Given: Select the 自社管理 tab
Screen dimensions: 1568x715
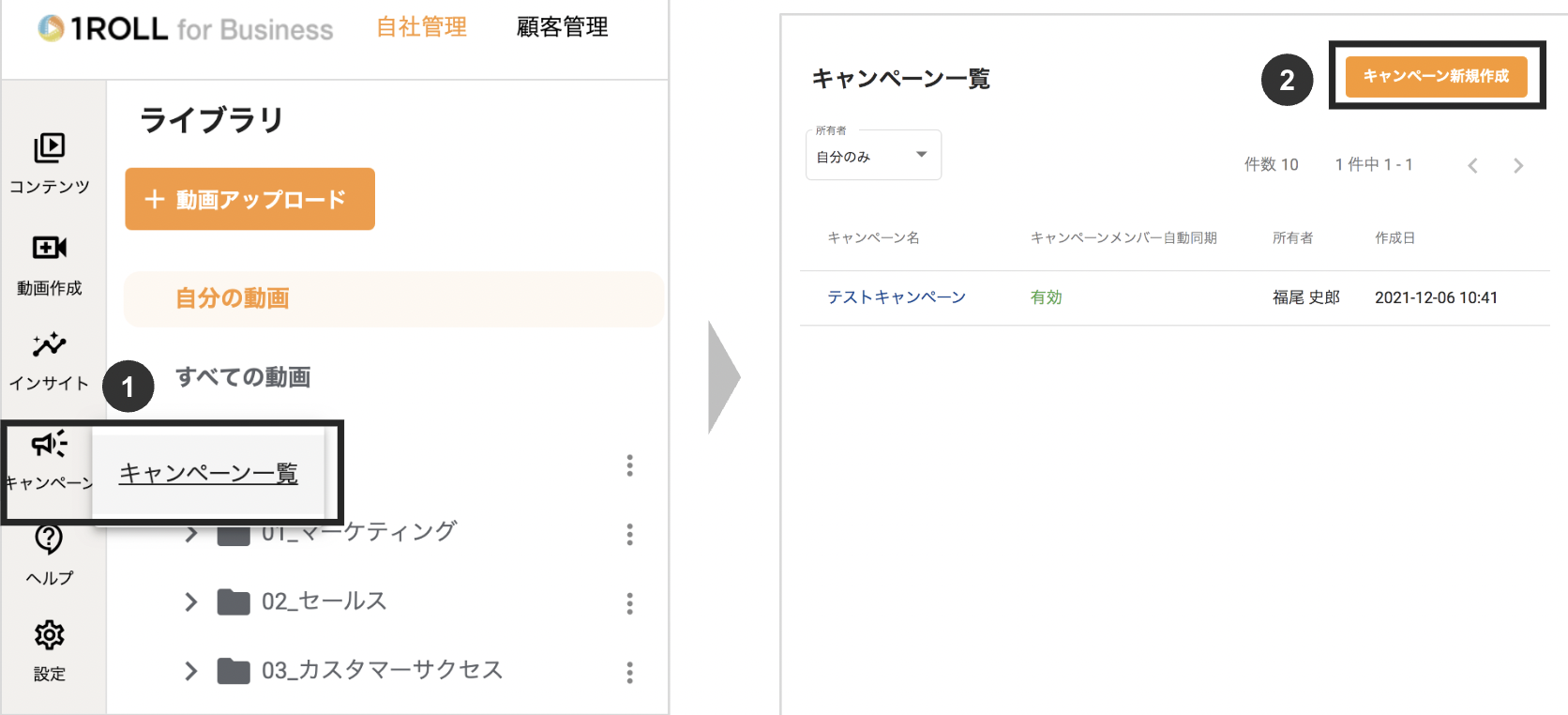Looking at the screenshot, I should click(x=420, y=27).
